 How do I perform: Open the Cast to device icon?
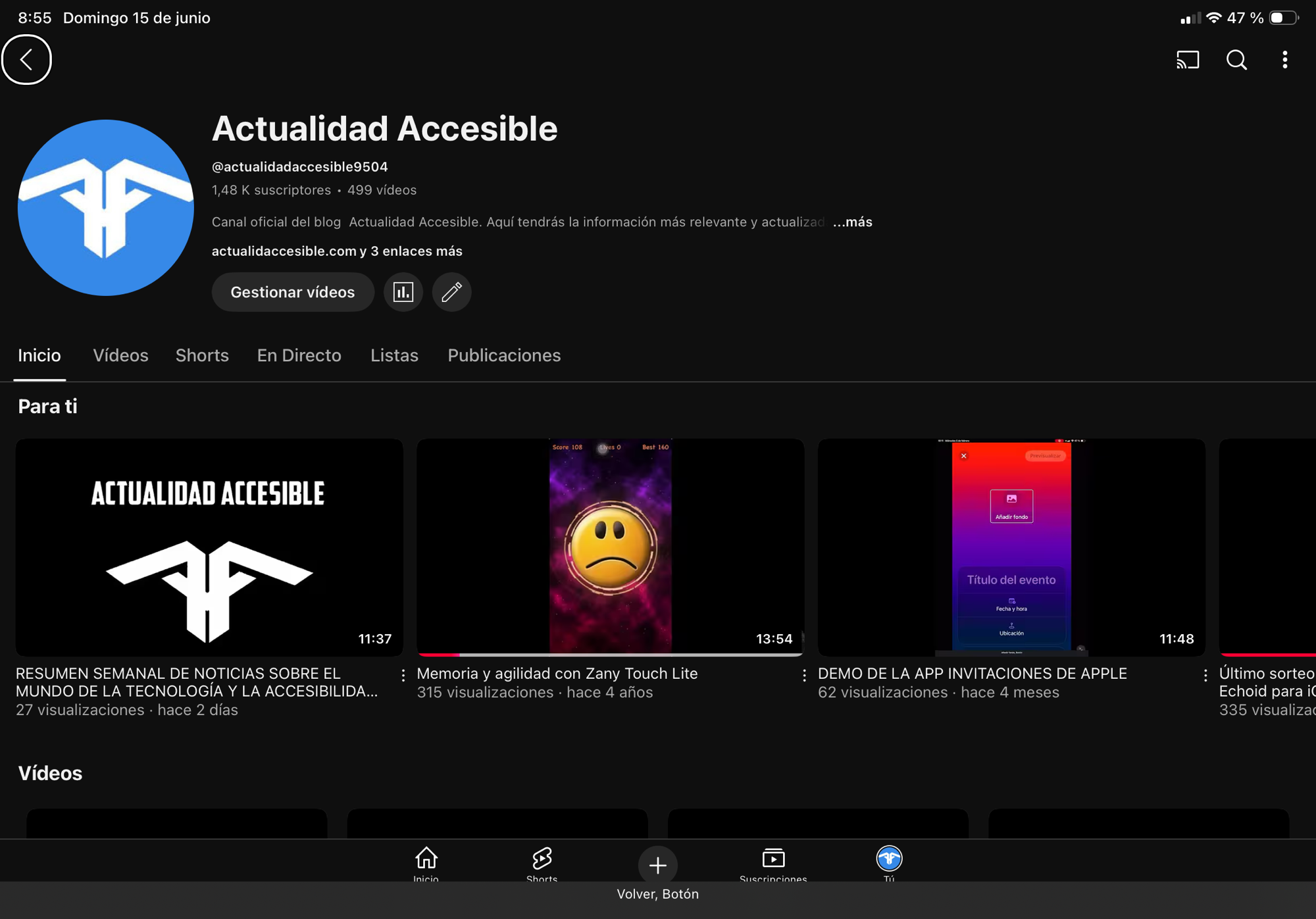(x=1188, y=60)
